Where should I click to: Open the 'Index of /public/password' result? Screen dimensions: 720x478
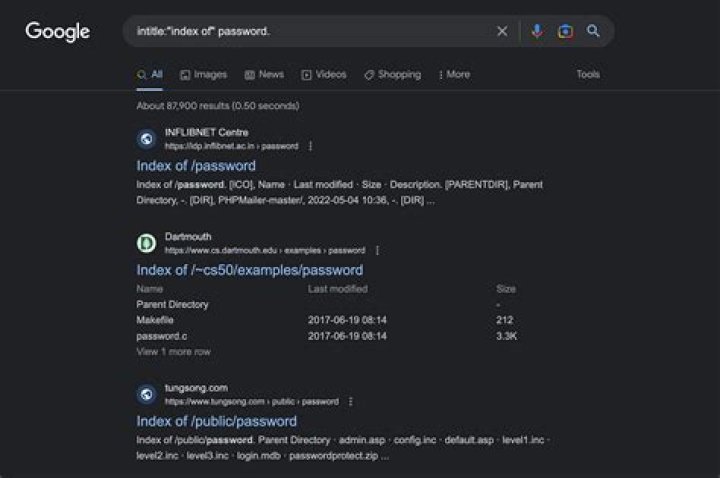[x=217, y=421]
